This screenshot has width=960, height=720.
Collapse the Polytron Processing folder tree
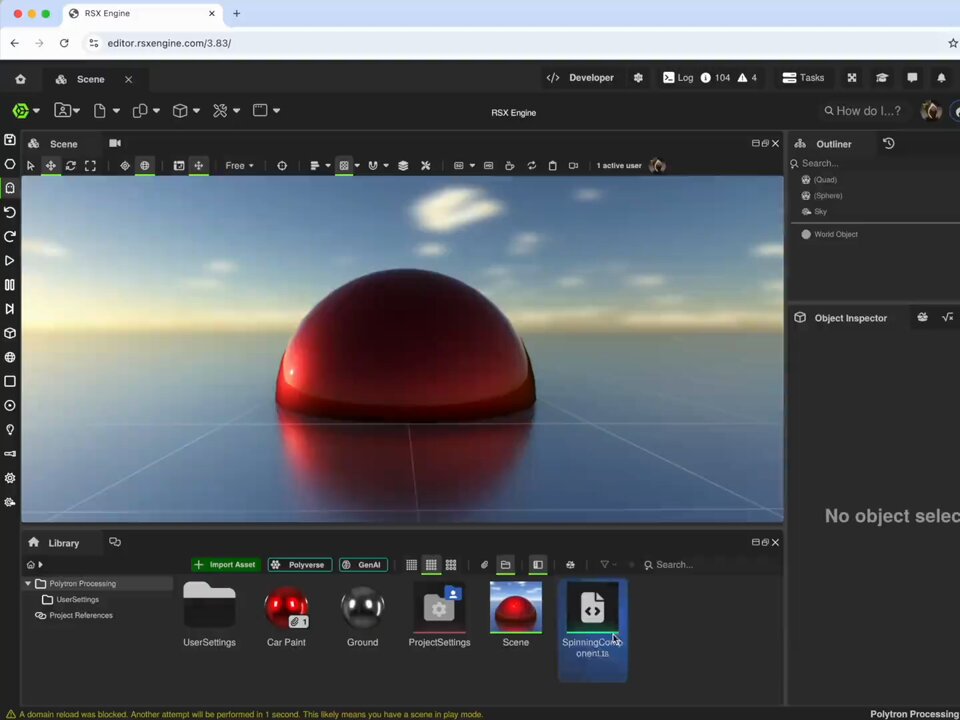click(x=28, y=583)
